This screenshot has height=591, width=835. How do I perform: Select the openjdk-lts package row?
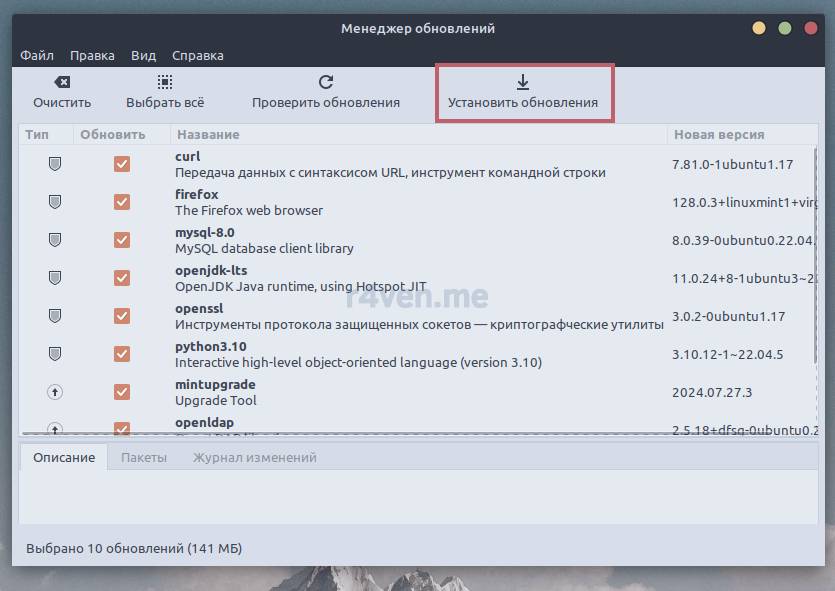pos(400,278)
